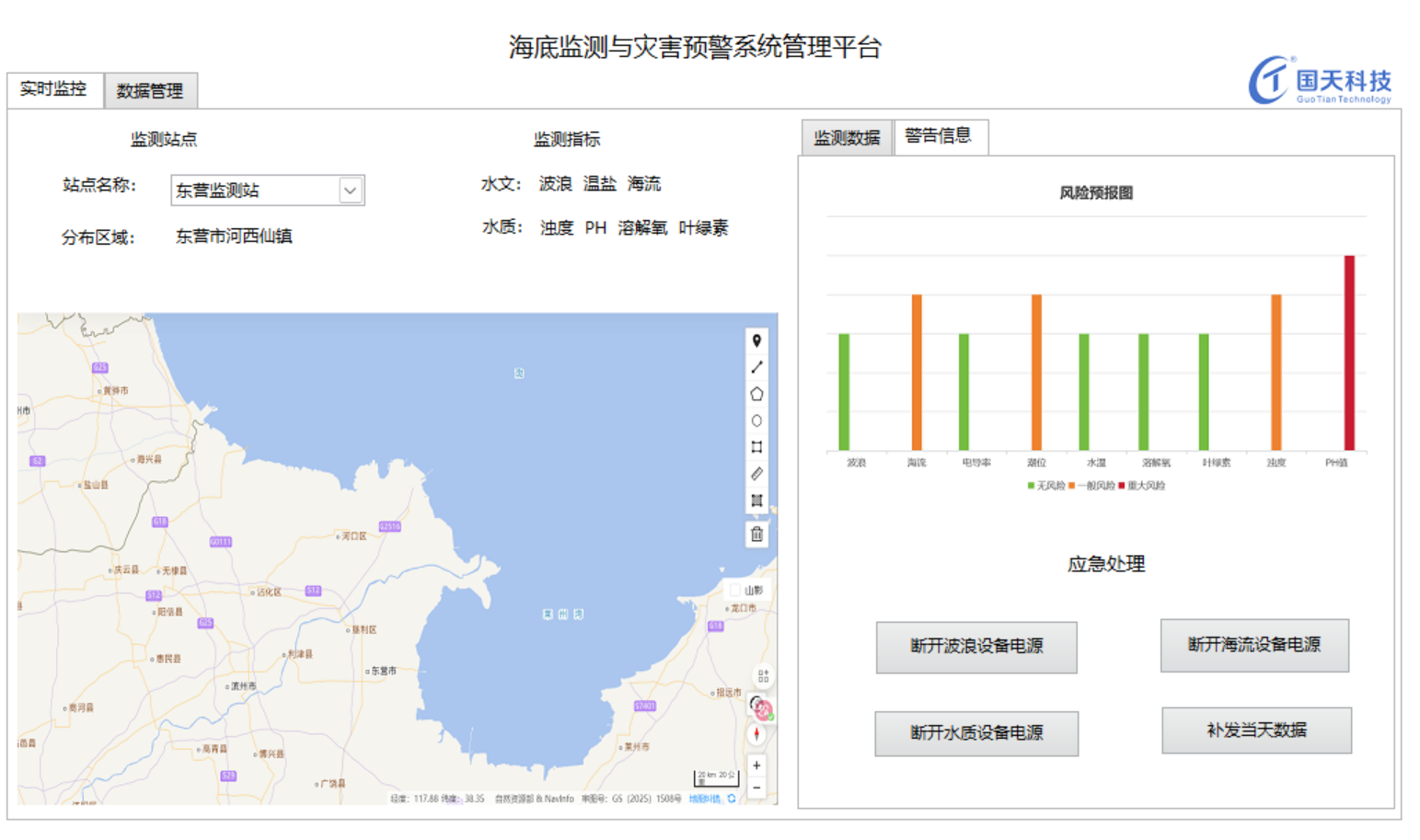The width and height of the screenshot is (1420, 840).
Task: Click the trash delete drawings icon
Action: [756, 535]
